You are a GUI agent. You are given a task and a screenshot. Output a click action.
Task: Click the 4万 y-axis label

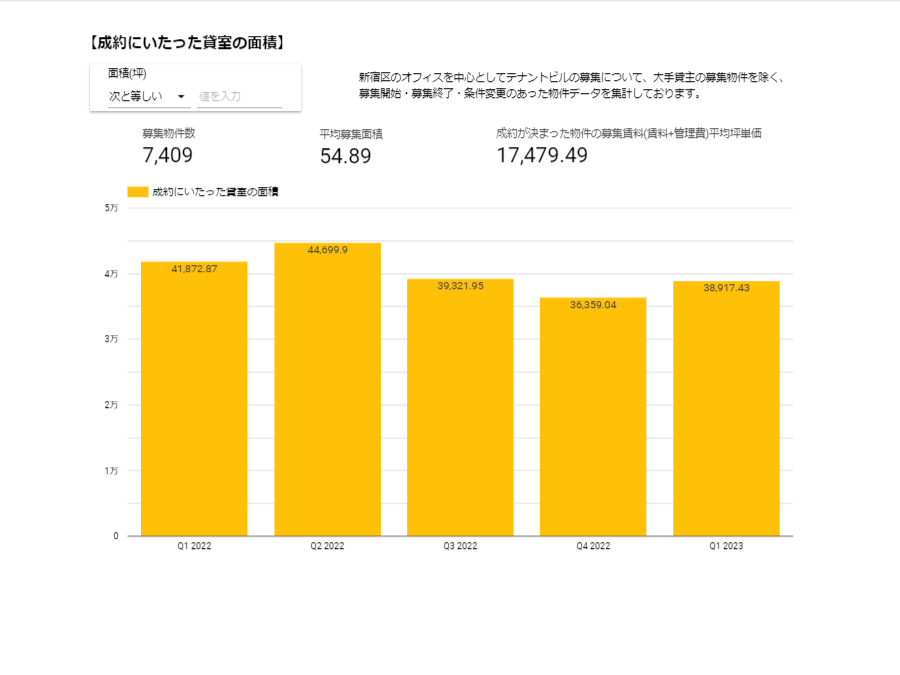[111, 274]
